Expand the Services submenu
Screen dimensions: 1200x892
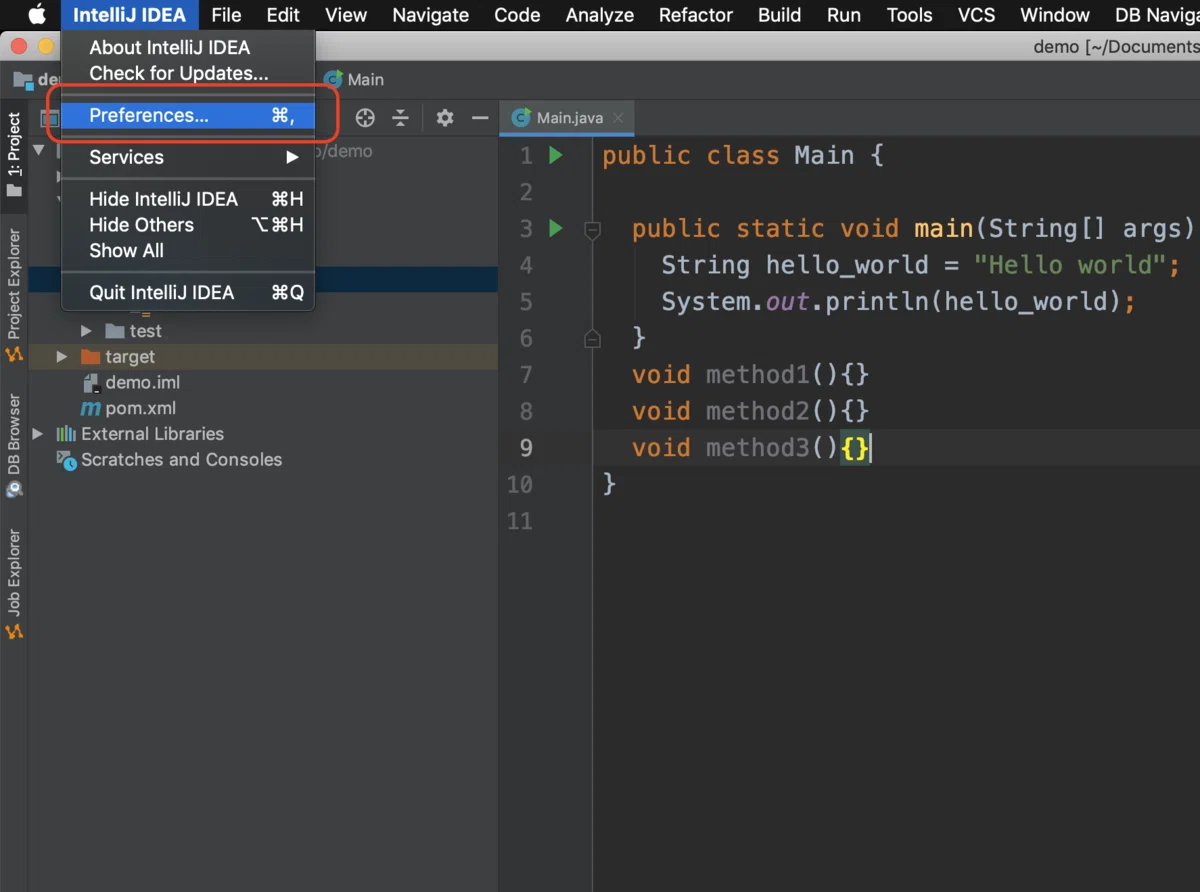(x=188, y=157)
